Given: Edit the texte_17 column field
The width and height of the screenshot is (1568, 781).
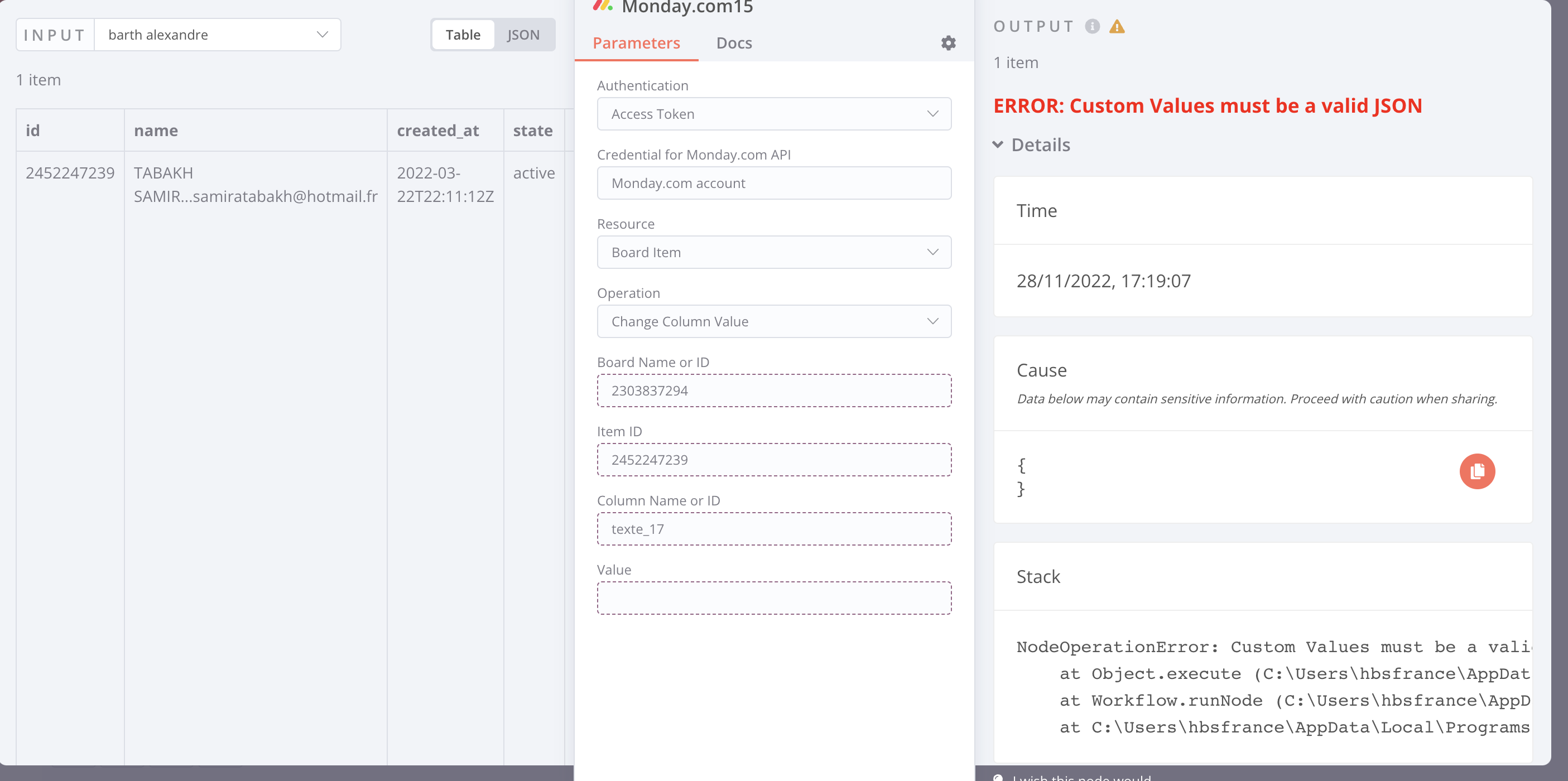Looking at the screenshot, I should pyautogui.click(x=773, y=529).
